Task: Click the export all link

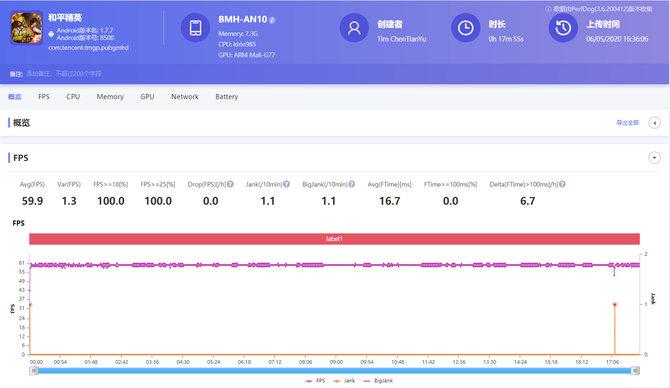Action: [627, 123]
